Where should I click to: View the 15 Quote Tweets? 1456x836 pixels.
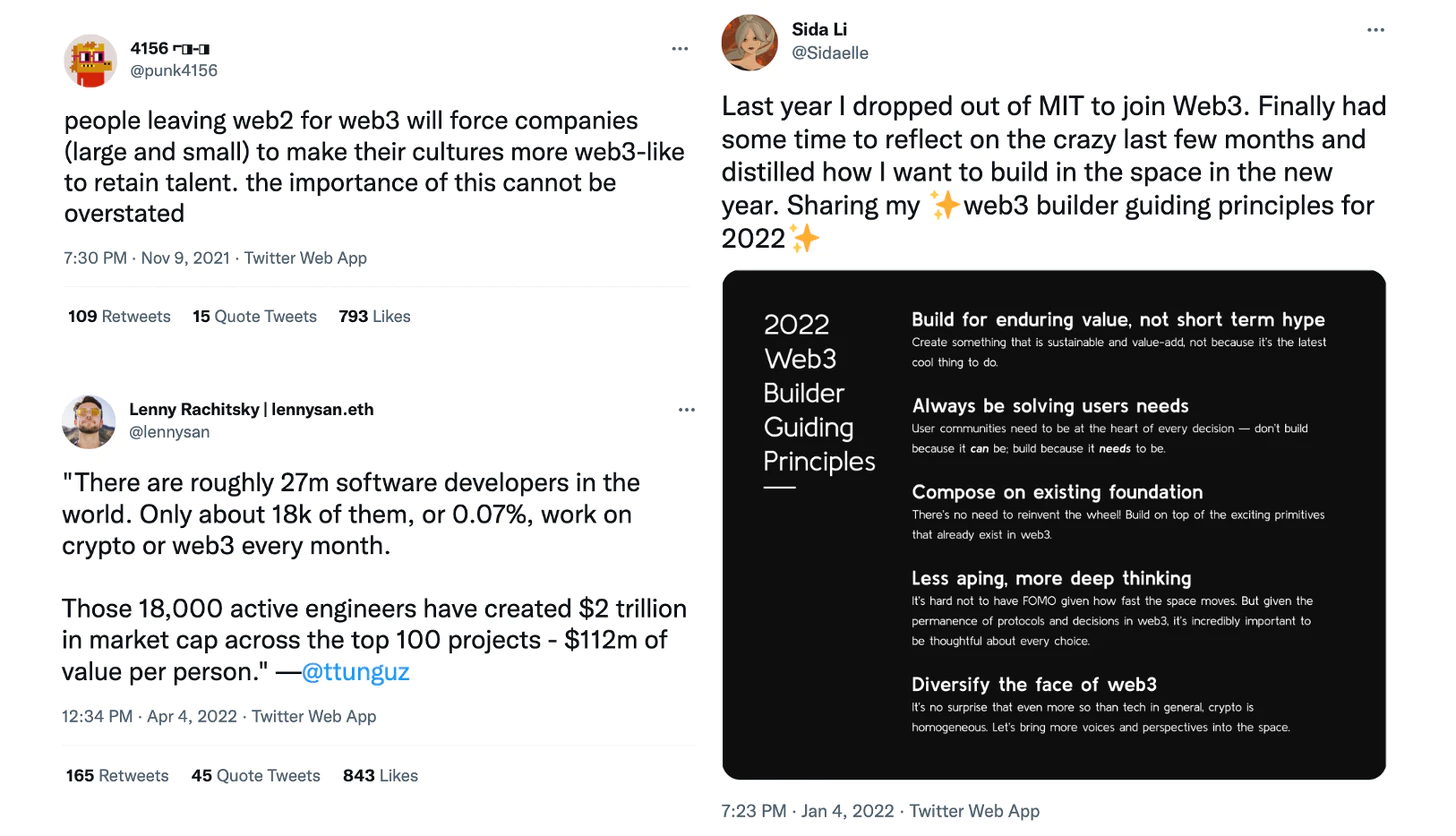click(x=255, y=316)
